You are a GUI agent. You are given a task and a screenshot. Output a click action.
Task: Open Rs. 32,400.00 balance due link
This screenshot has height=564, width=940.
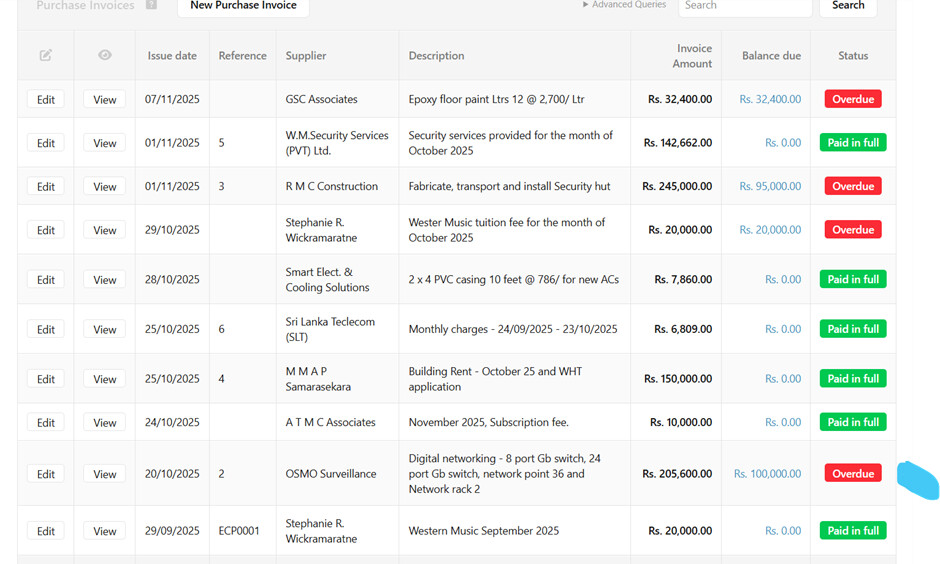click(x=770, y=100)
